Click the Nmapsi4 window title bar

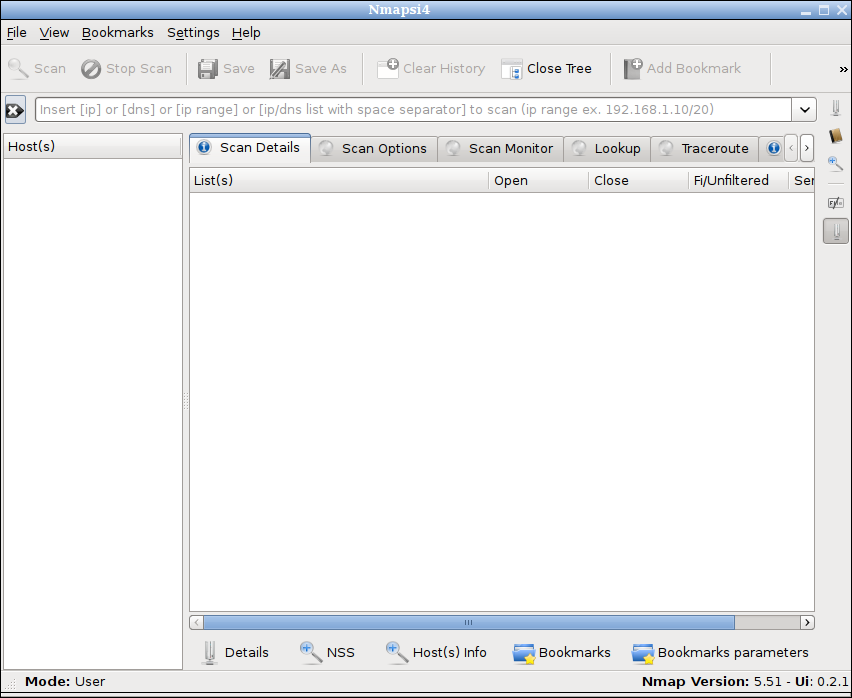click(399, 10)
